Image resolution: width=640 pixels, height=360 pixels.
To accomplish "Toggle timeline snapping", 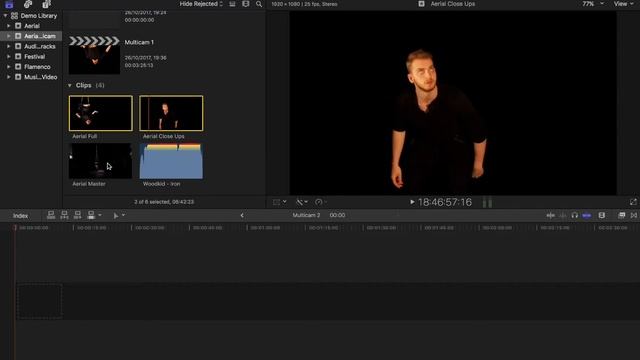I will 587,215.
